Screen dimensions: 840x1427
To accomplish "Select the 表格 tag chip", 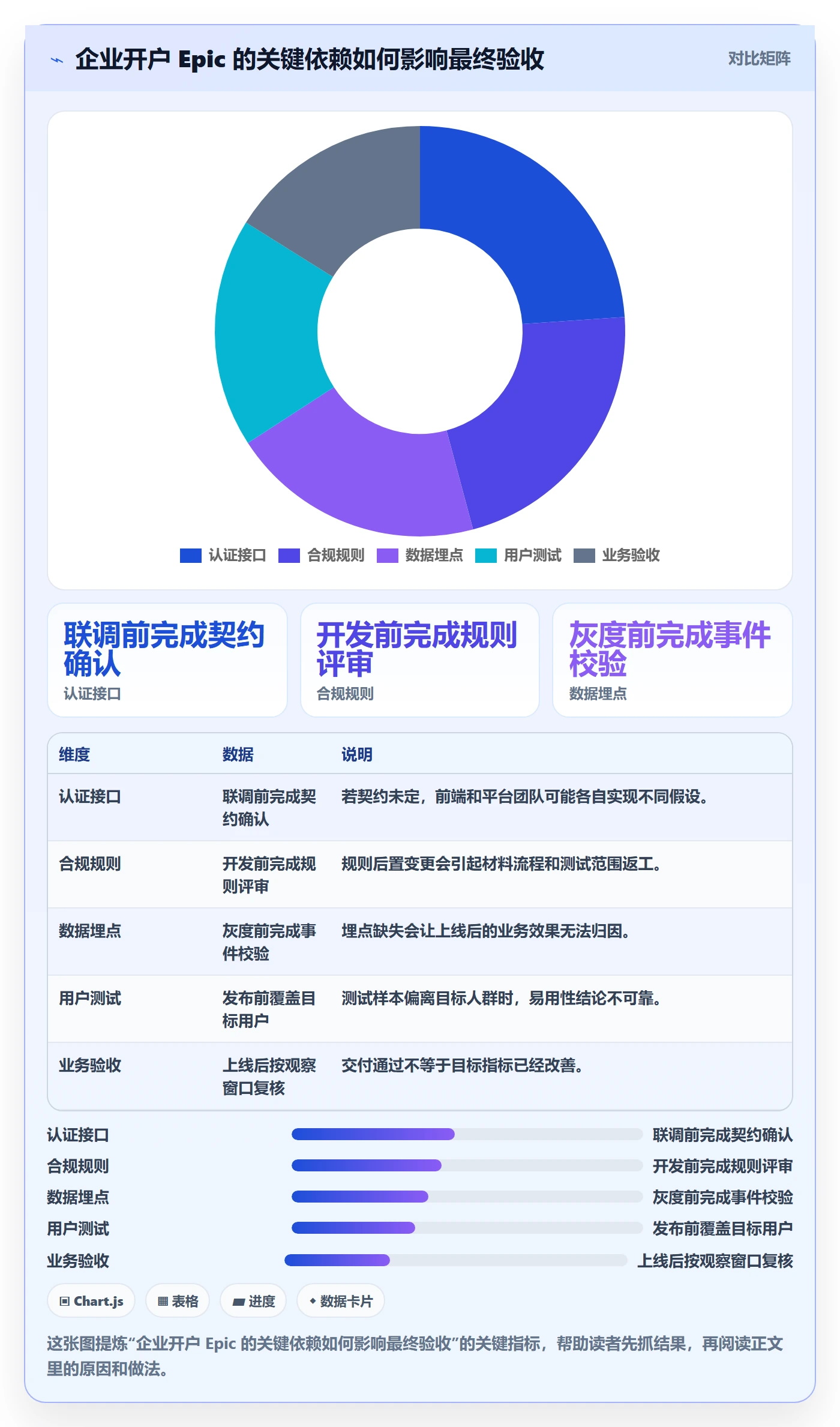I will click(178, 1301).
